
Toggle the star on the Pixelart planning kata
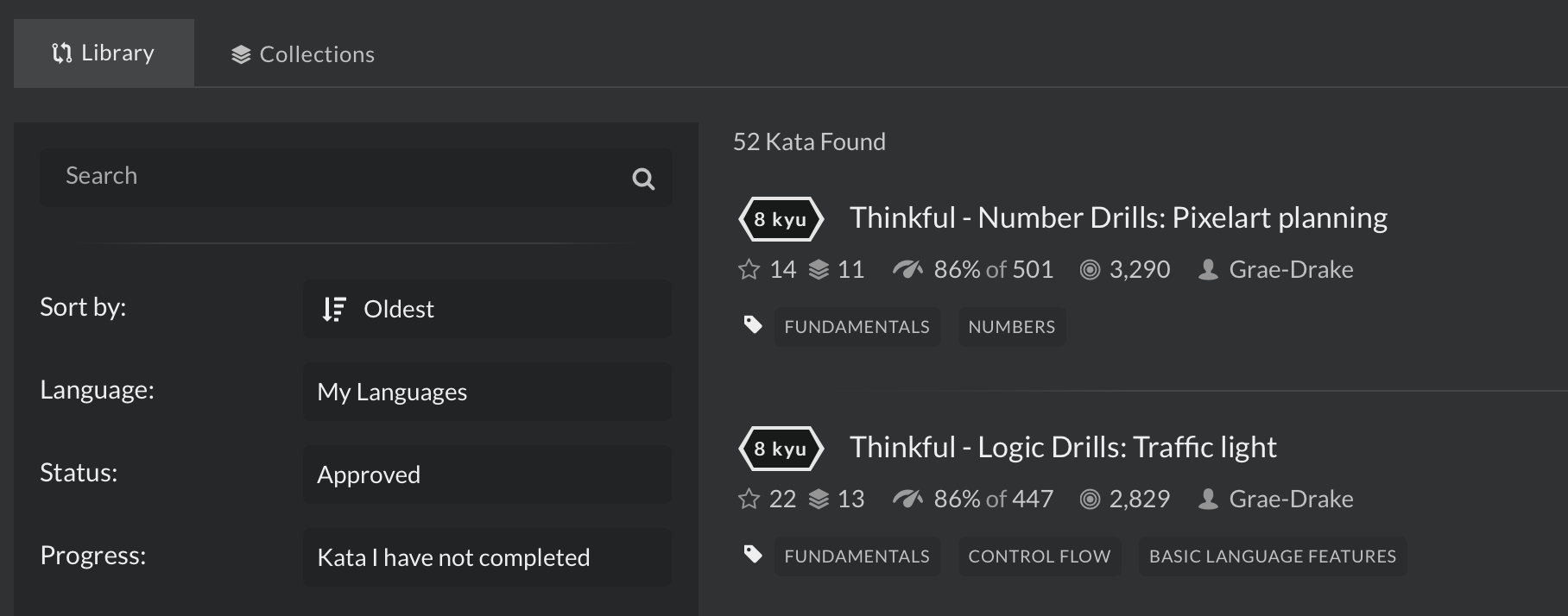[x=748, y=269]
